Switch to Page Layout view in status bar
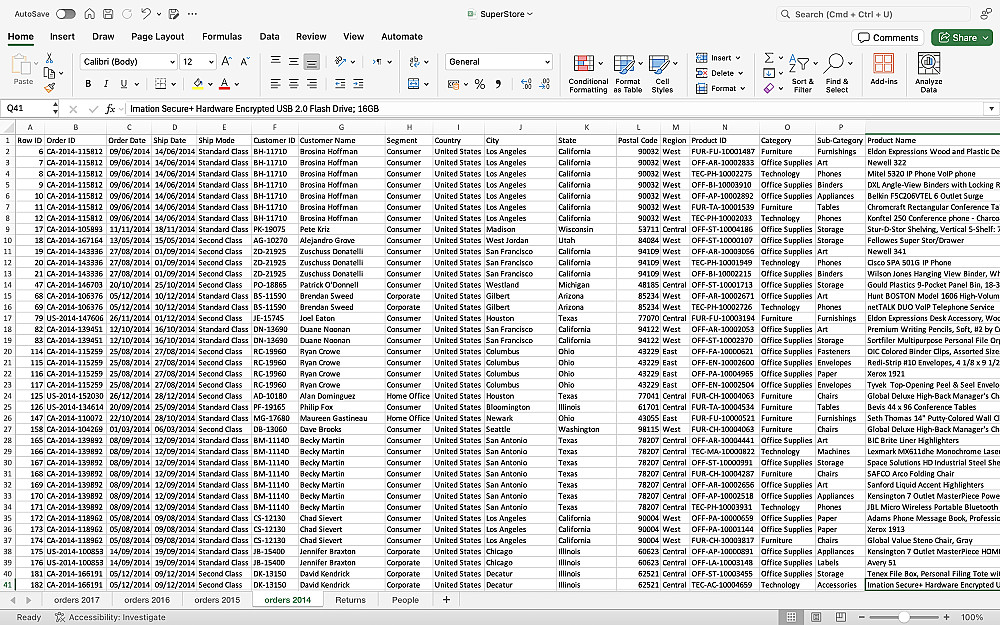This screenshot has width=1000, height=625. pos(816,617)
